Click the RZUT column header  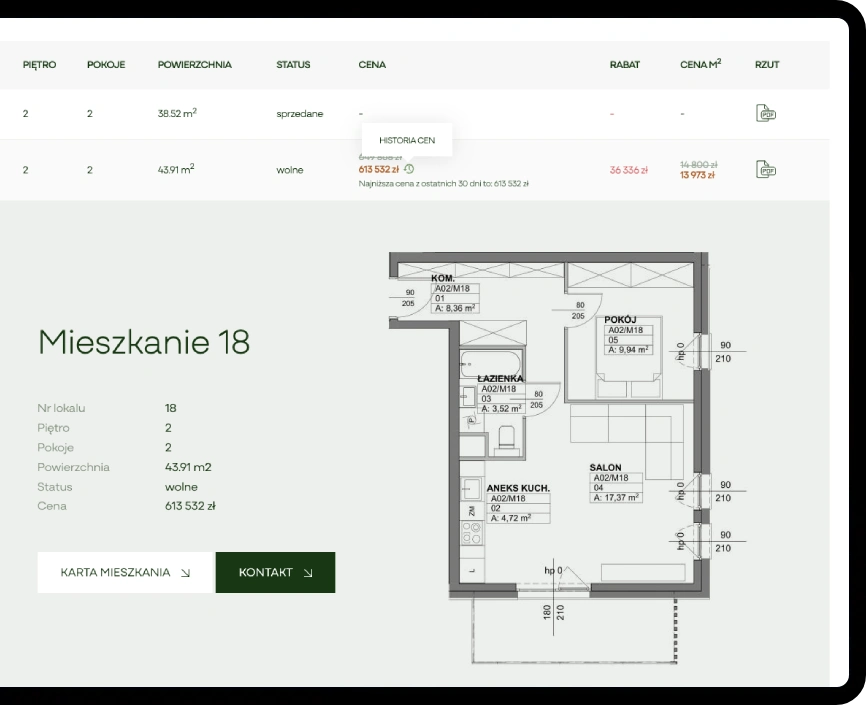[x=767, y=65]
